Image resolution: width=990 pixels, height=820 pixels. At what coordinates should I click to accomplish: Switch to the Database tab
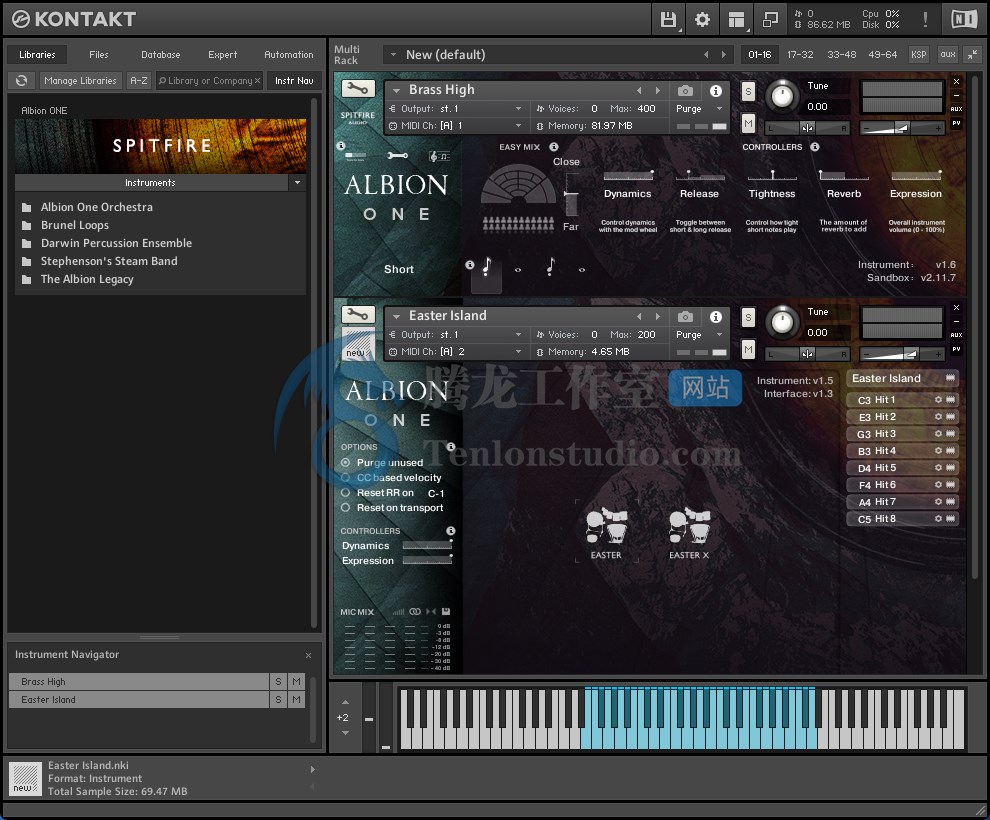160,55
